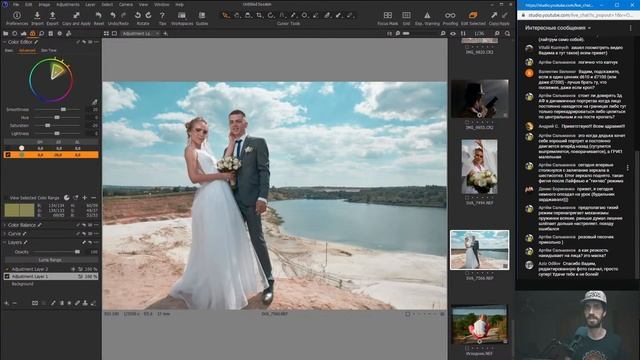Viewport: 640px width, 360px height.
Task: Toggle checkbox of selected orange color range row
Action: point(7,155)
